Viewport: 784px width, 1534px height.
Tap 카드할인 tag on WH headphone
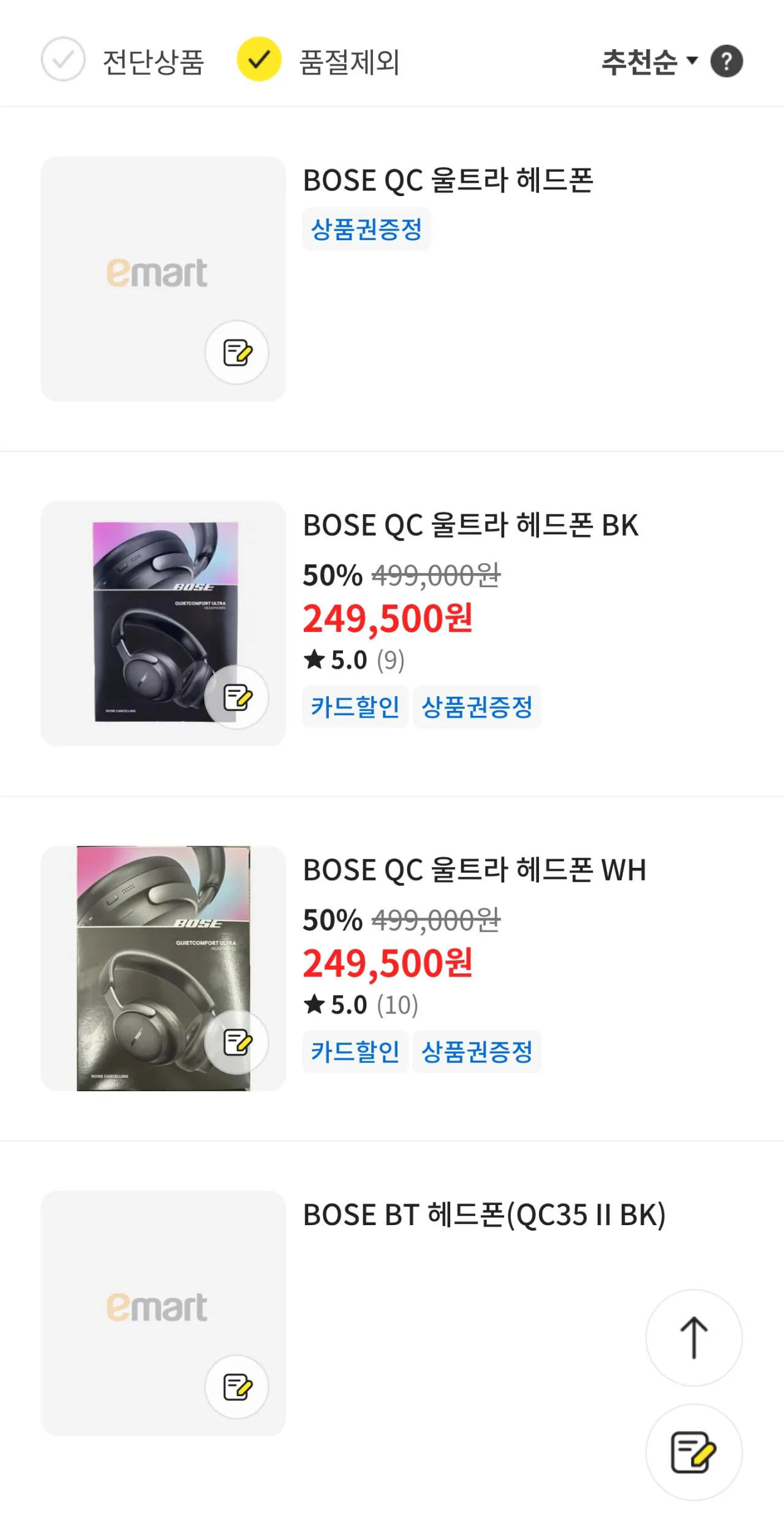[355, 1052]
